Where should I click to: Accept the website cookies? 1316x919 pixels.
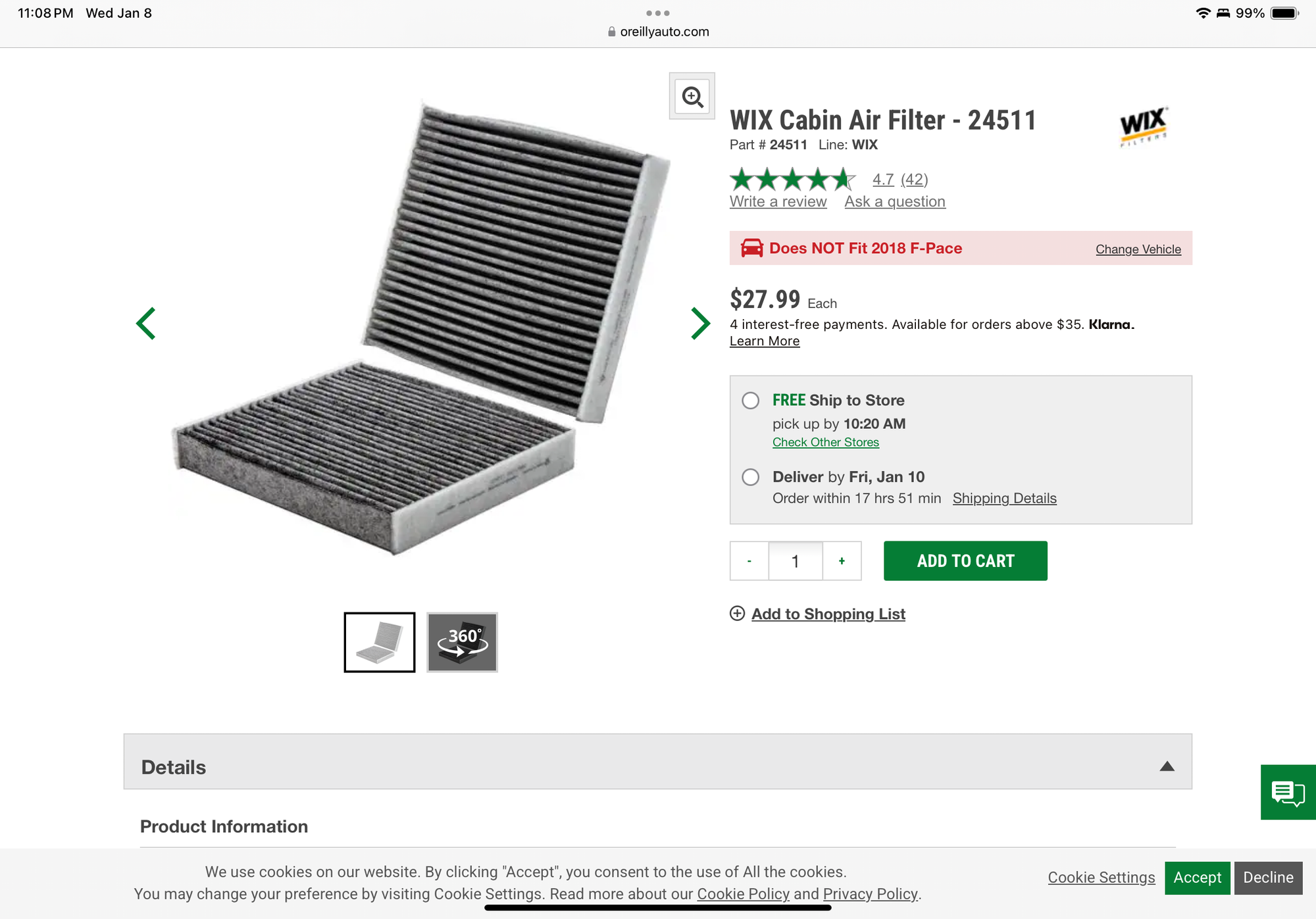tap(1197, 878)
